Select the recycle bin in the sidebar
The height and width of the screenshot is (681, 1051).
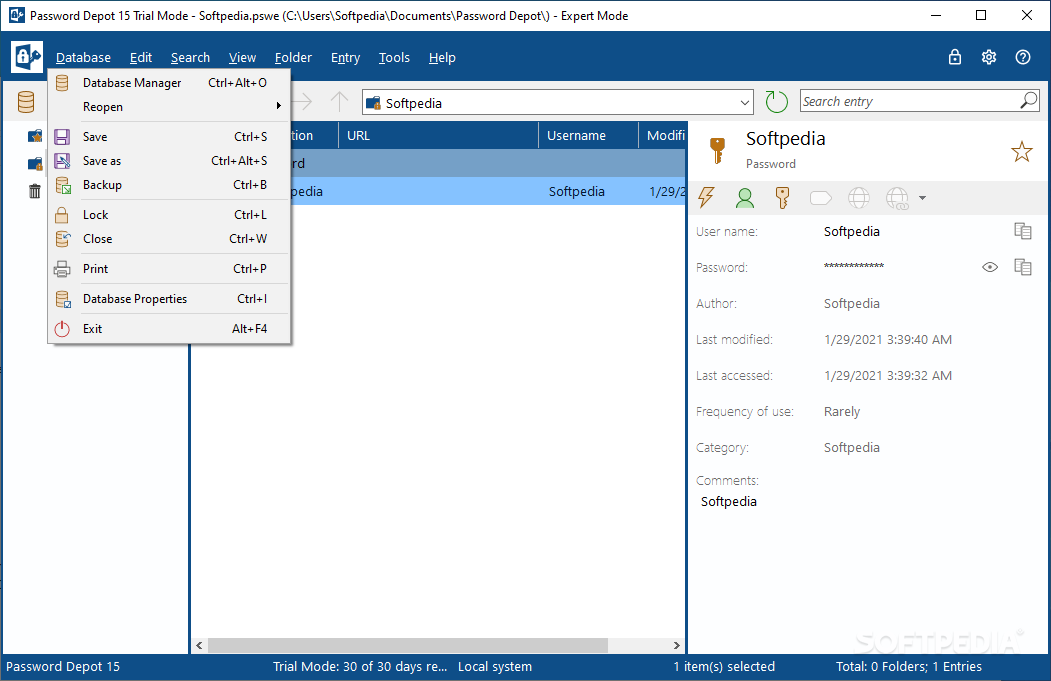[35, 191]
